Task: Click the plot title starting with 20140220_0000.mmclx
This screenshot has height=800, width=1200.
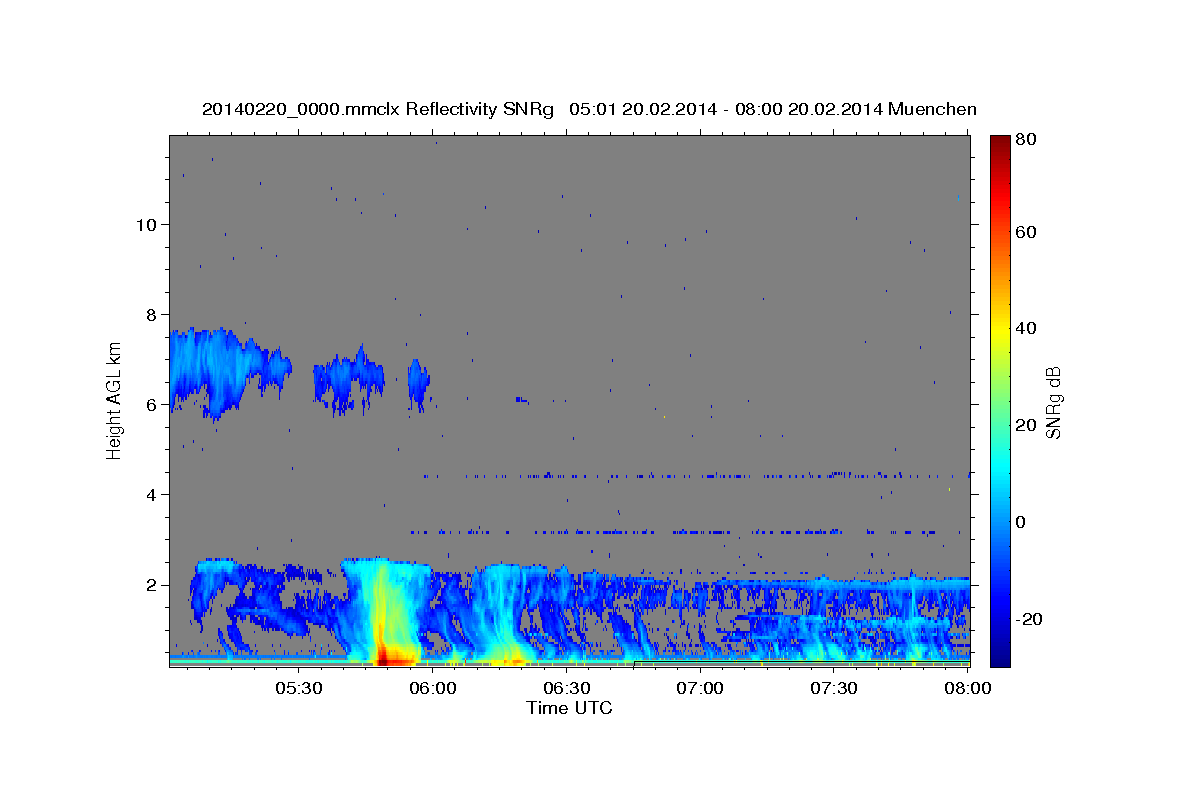Action: 589,109
